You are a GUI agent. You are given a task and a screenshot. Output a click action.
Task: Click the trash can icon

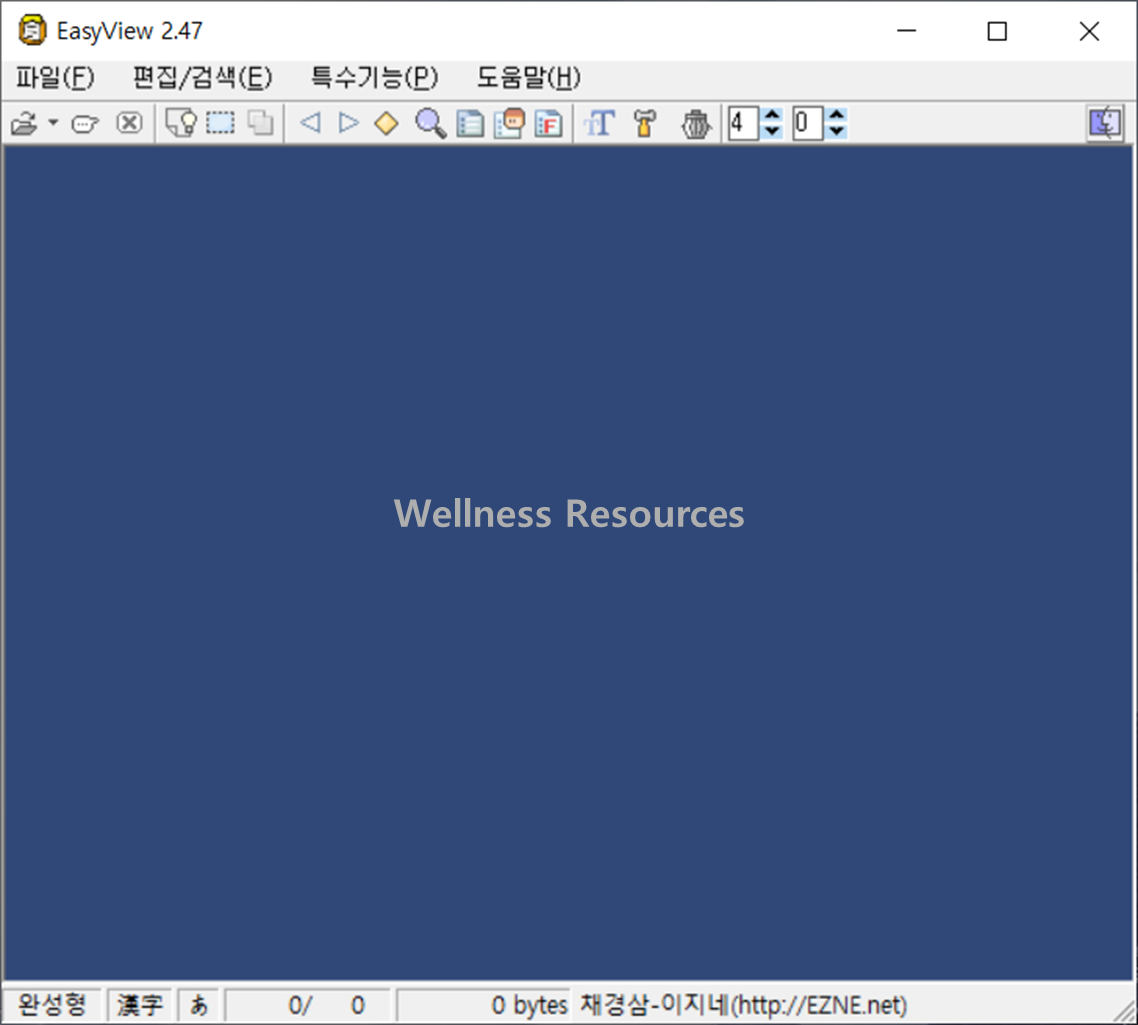coord(695,123)
